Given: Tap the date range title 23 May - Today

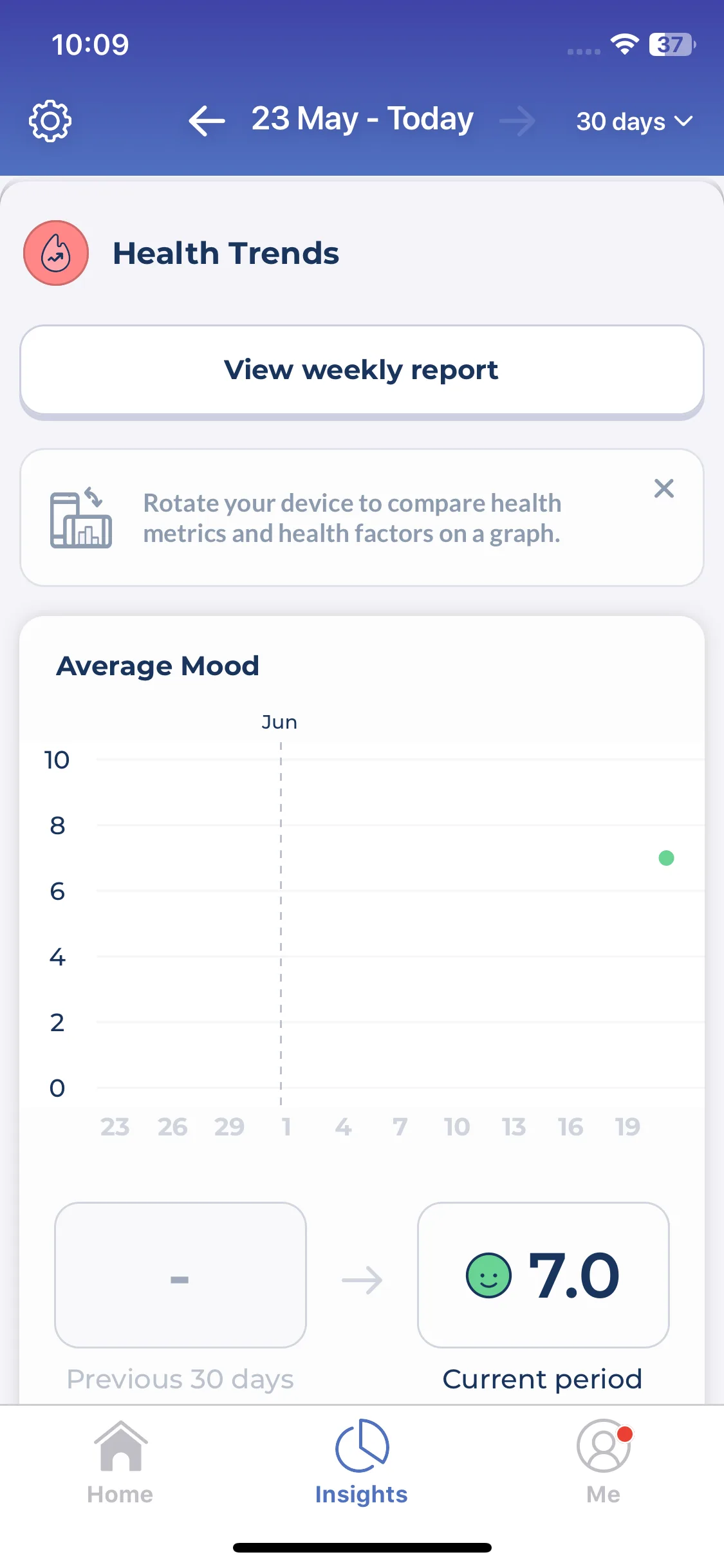Looking at the screenshot, I should point(362,119).
